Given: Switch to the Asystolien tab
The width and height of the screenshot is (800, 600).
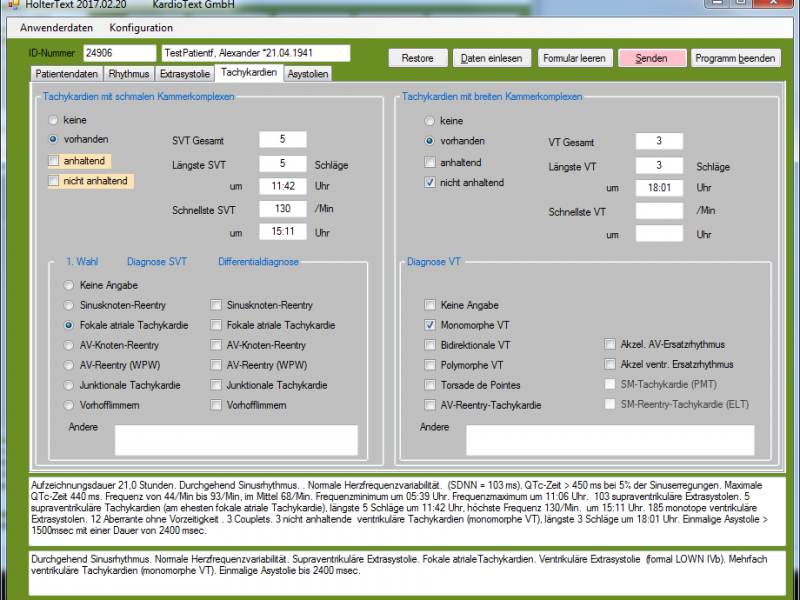Looking at the screenshot, I should [308, 74].
